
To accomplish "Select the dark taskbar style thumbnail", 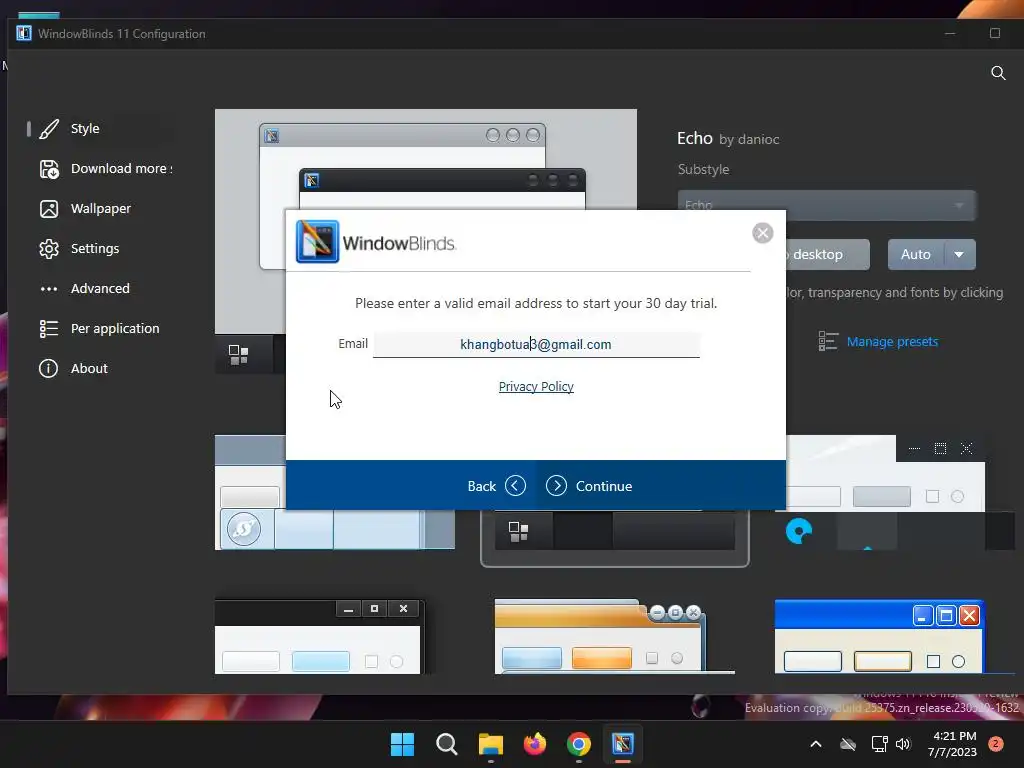I will (615, 538).
